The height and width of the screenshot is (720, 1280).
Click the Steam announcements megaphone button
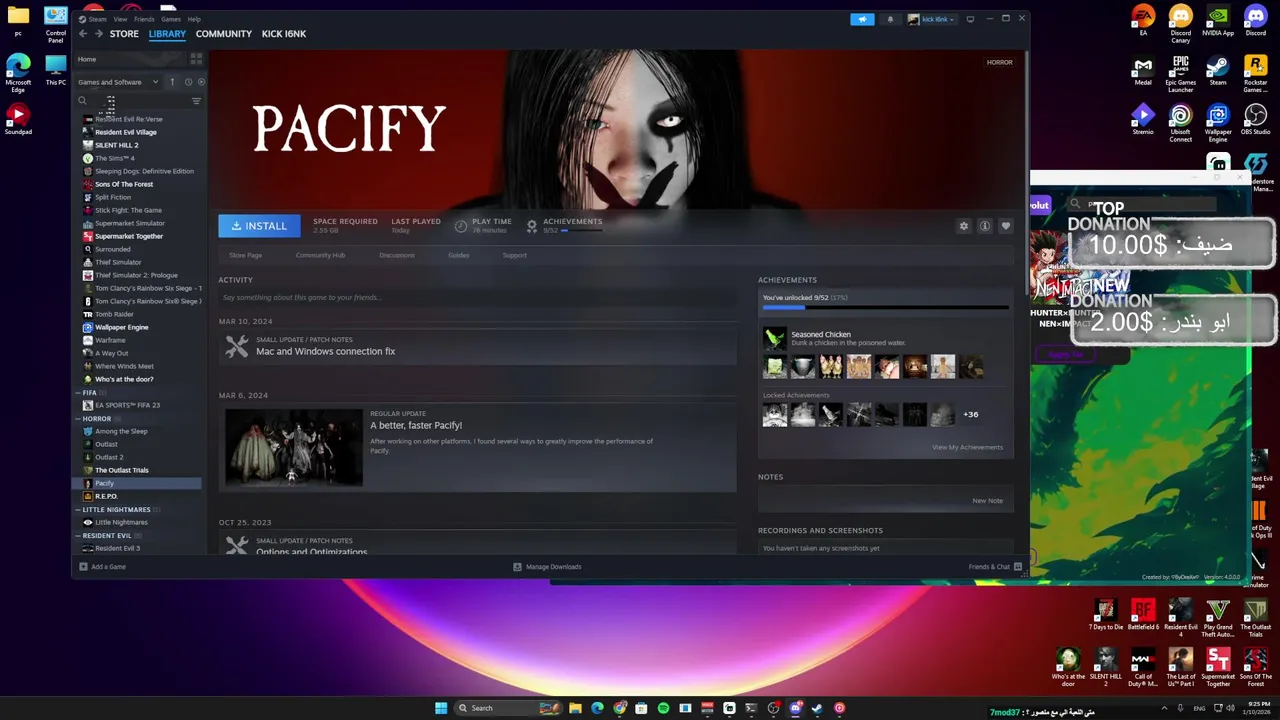click(862, 19)
